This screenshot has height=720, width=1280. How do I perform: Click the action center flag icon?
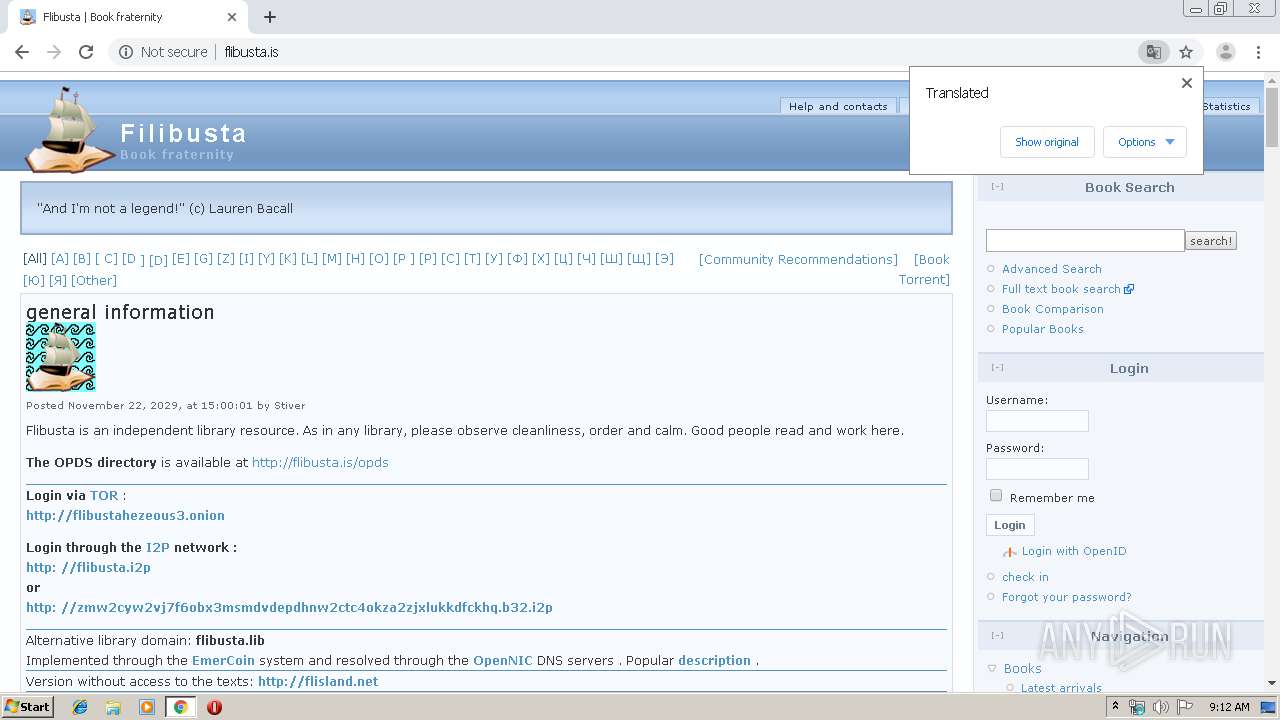(x=1185, y=707)
